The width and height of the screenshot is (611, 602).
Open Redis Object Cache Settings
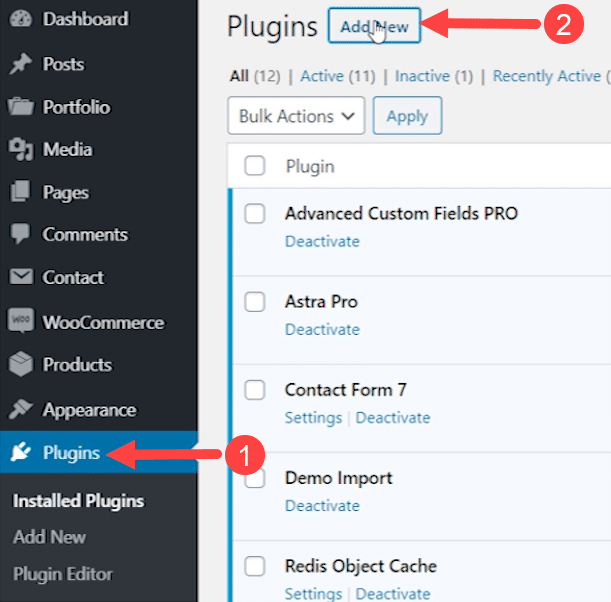pyautogui.click(x=313, y=594)
